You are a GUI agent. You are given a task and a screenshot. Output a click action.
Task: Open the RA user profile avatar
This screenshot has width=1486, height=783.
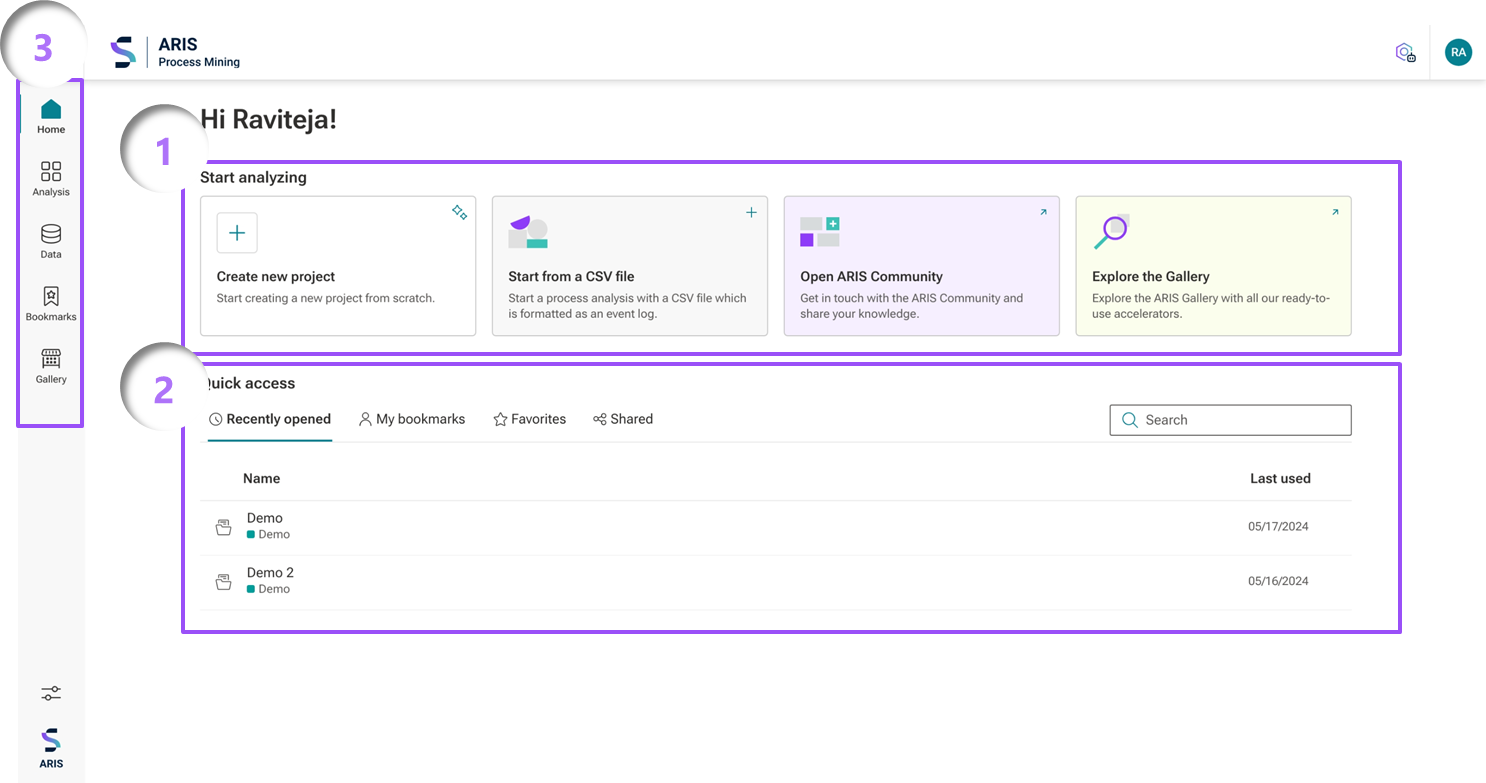[x=1458, y=52]
